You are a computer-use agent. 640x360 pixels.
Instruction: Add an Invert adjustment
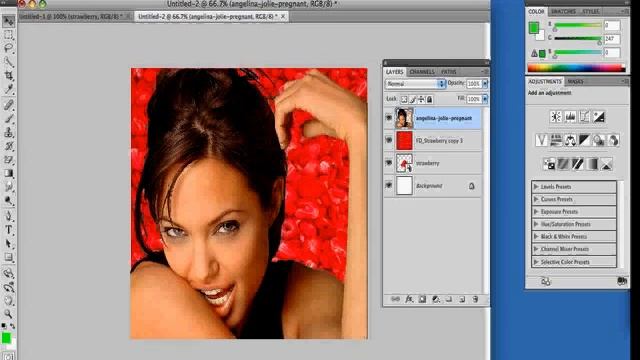(549, 164)
